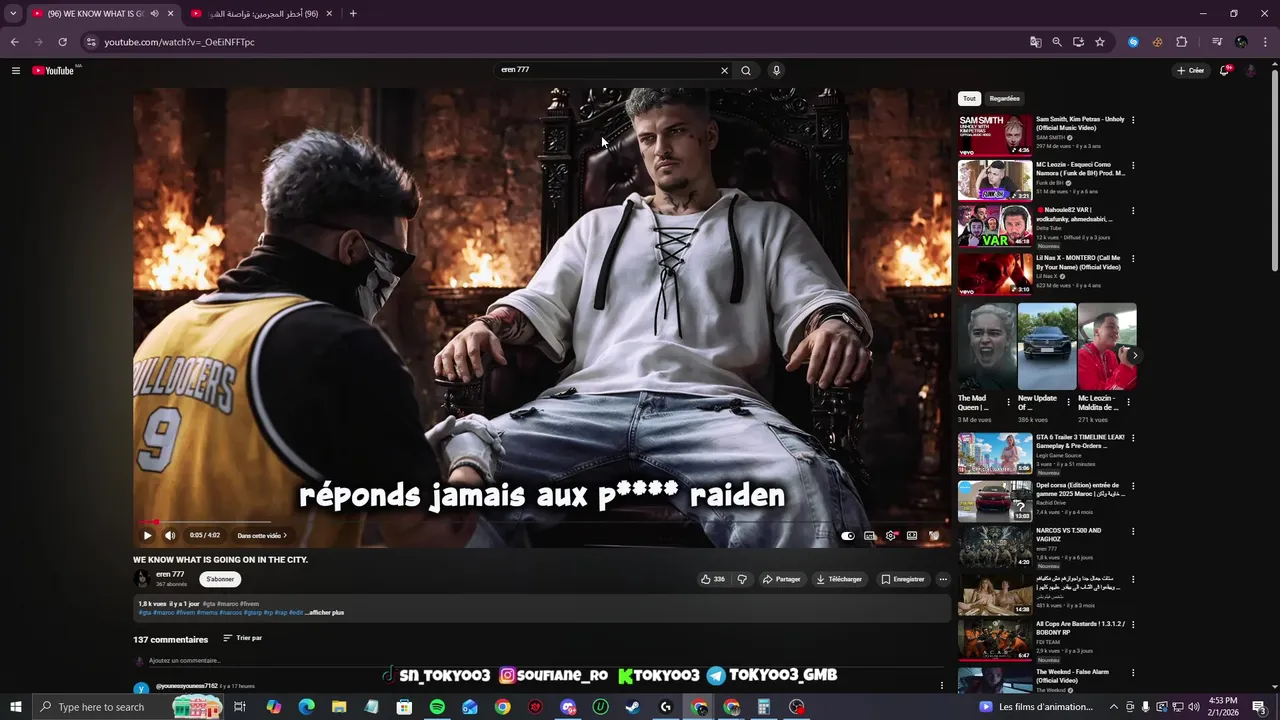Switch to the Arabic-titled second browser tab

[262, 14]
